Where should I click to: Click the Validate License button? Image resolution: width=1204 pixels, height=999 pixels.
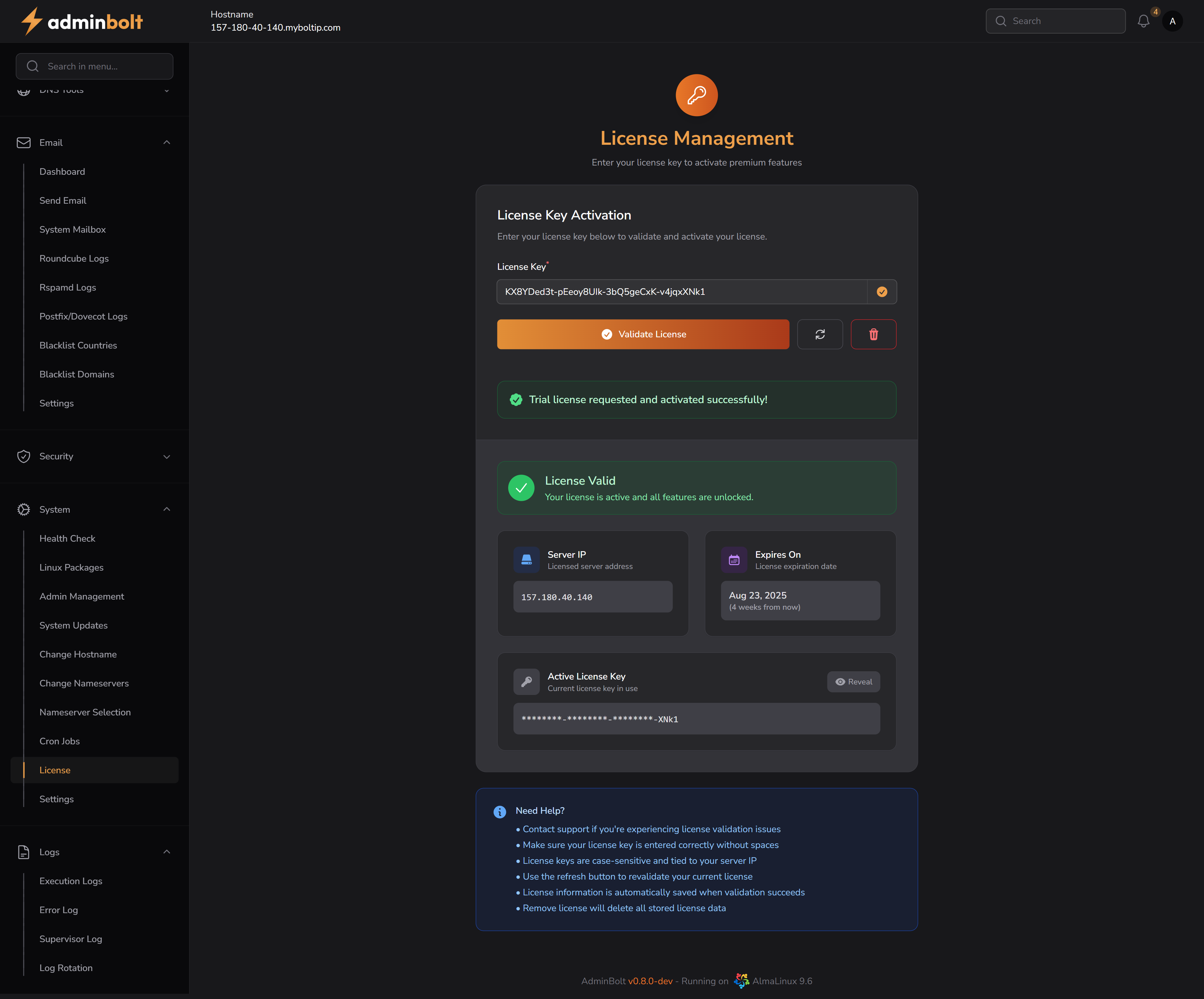pyautogui.click(x=643, y=334)
